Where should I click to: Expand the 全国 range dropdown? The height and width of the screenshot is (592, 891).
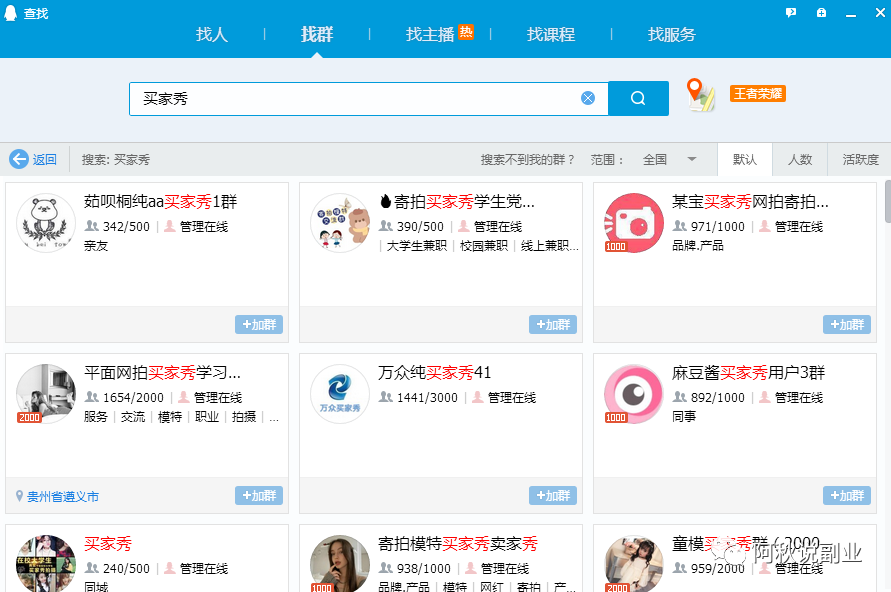coord(691,160)
